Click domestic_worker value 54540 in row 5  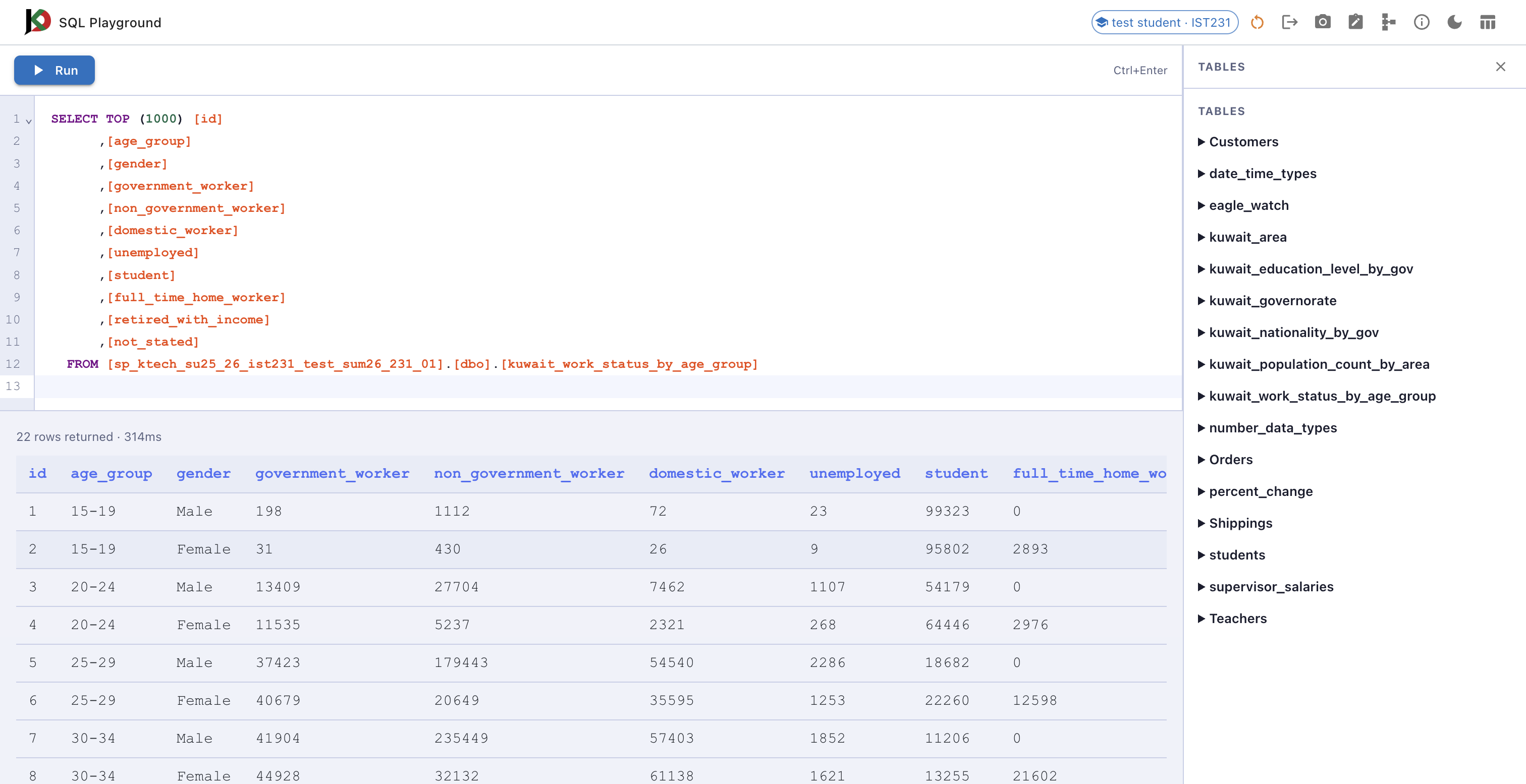coord(671,663)
